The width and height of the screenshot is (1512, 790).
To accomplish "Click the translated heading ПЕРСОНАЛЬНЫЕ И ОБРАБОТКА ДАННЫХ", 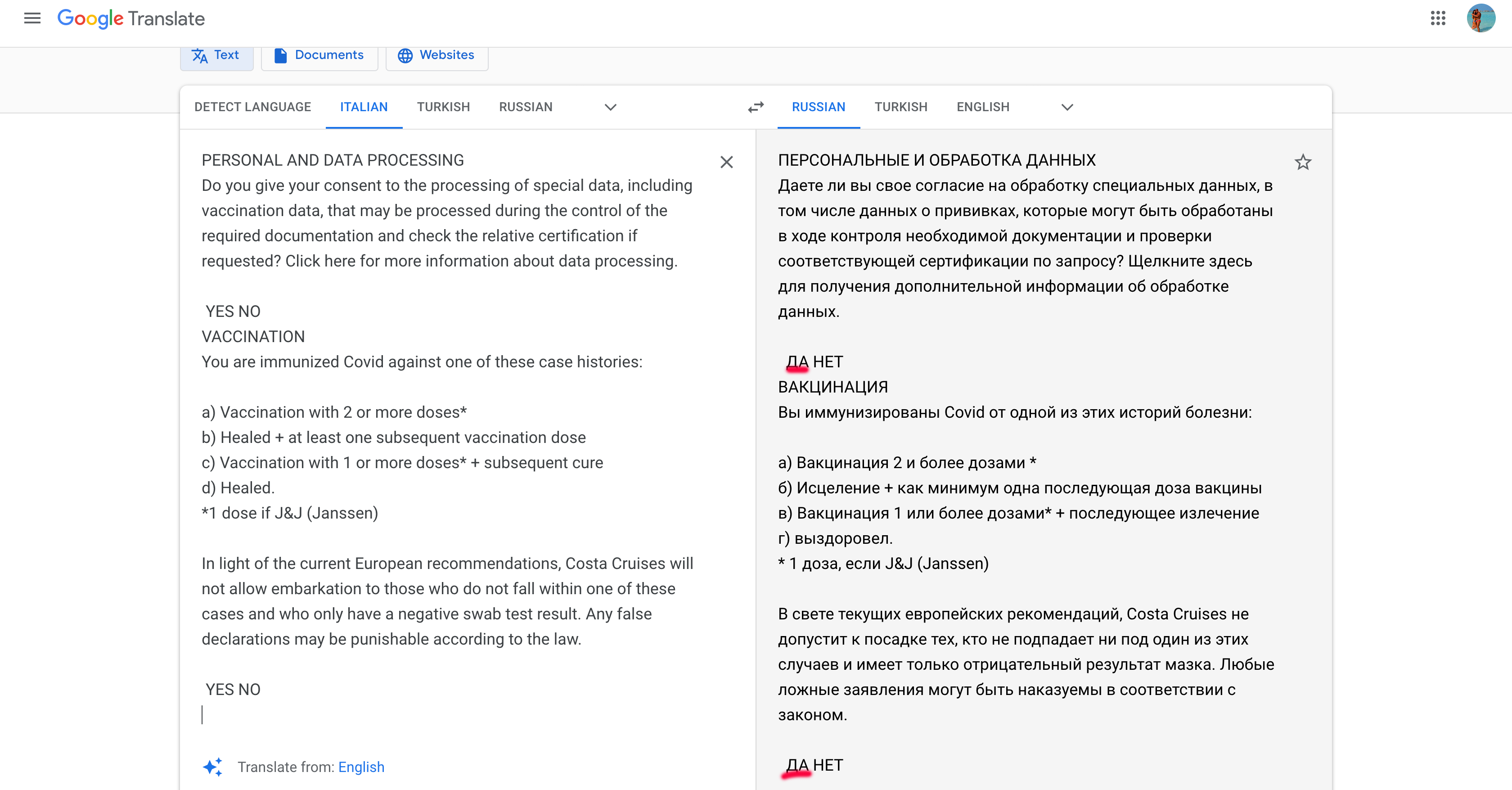I will pyautogui.click(x=937, y=160).
